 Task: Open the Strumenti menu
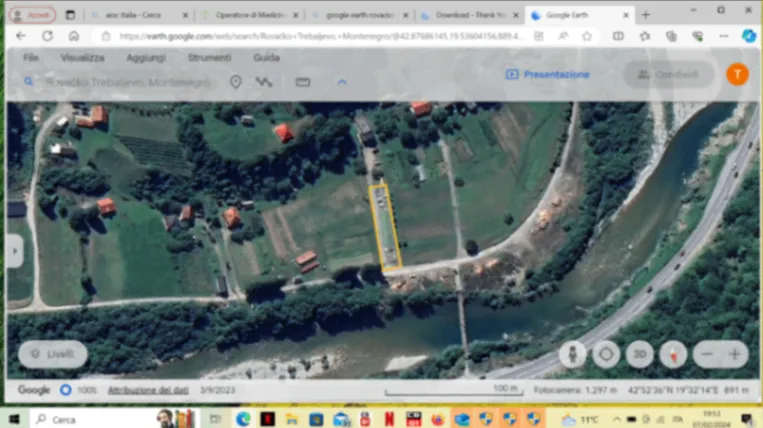click(209, 57)
